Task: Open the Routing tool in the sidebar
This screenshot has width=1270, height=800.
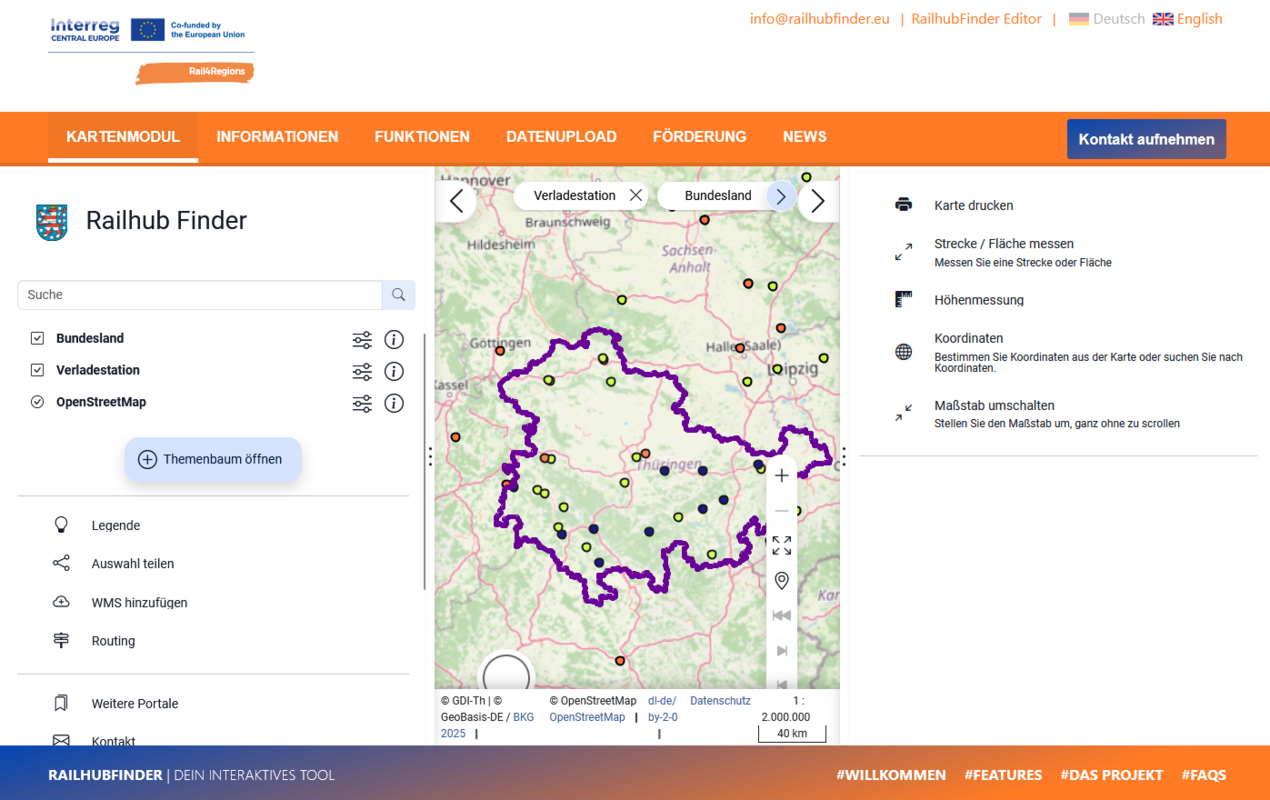Action: coord(113,640)
